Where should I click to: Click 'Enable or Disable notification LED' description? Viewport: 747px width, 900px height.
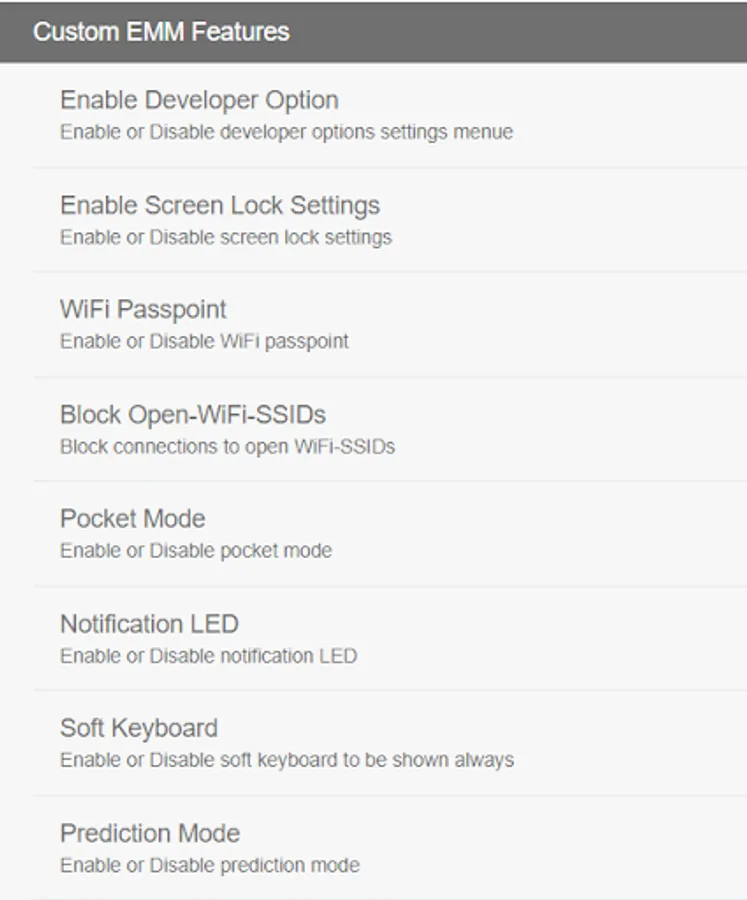pyautogui.click(x=208, y=655)
